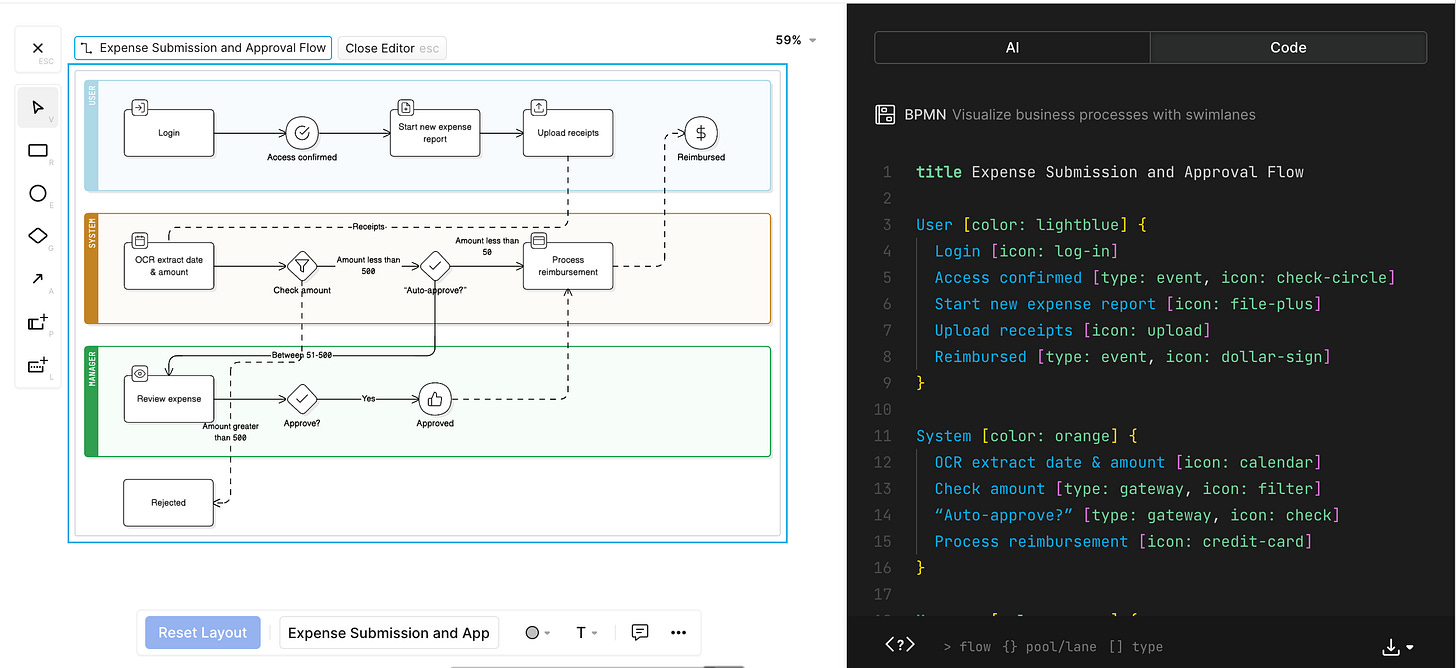This screenshot has width=1456, height=668.
Task: Select the ellipse shape tool
Action: coord(38,193)
